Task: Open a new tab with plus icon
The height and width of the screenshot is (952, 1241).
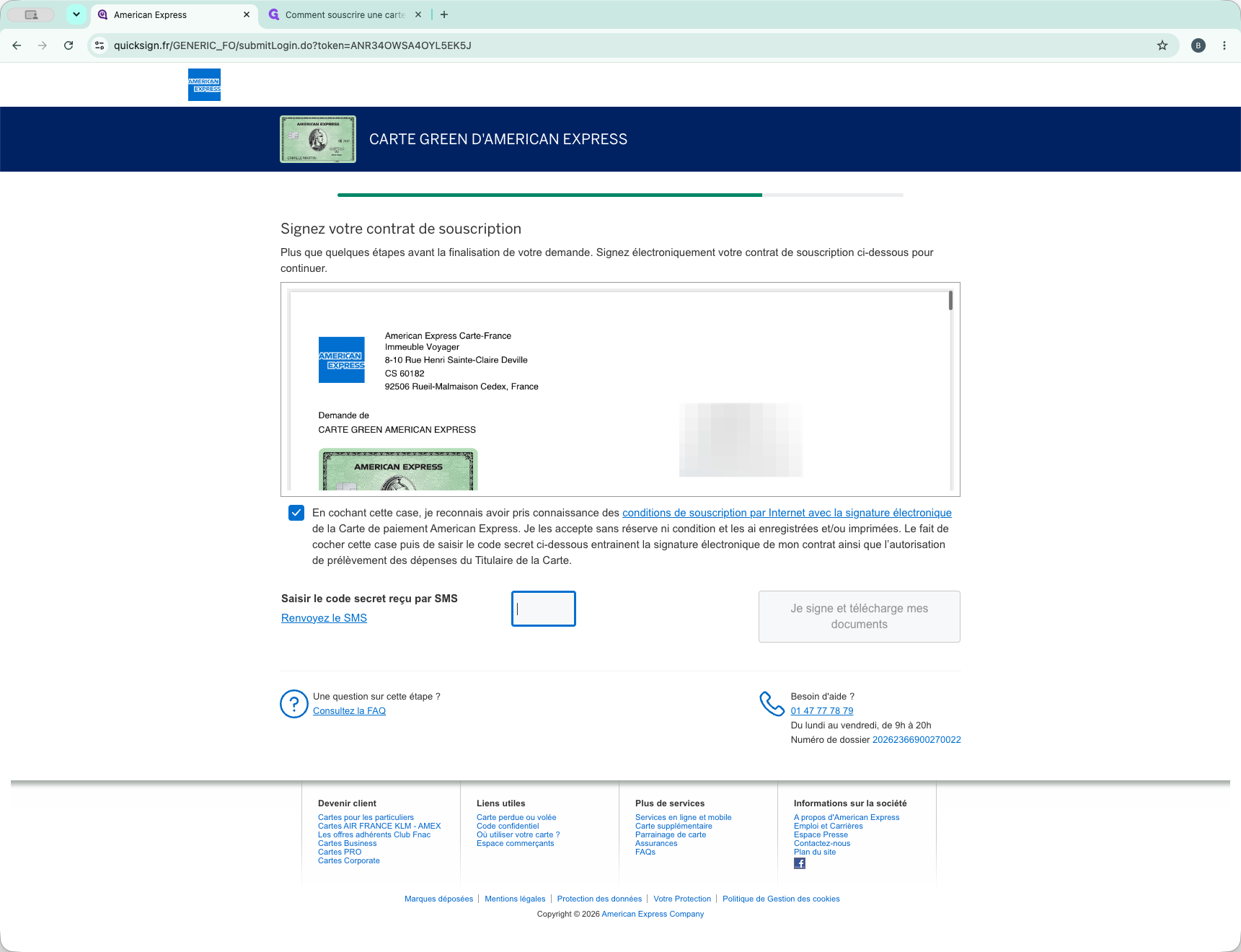Action: click(x=444, y=14)
